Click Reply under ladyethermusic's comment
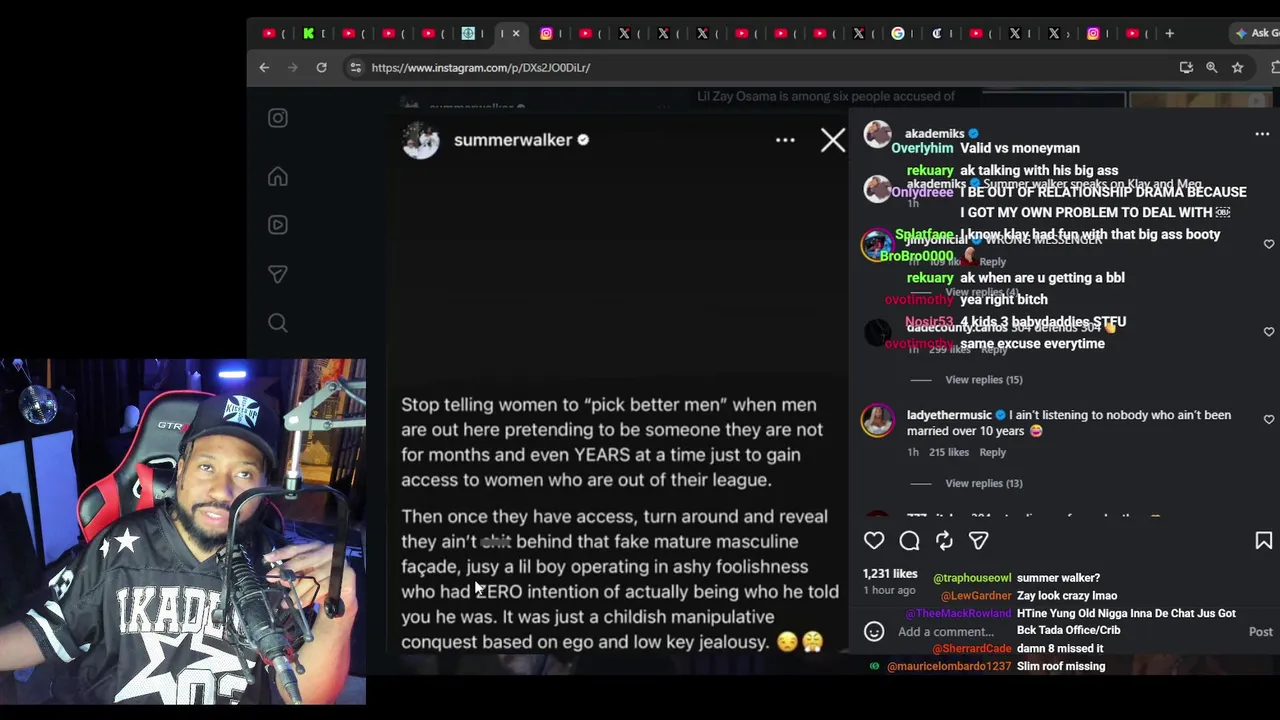The width and height of the screenshot is (1280, 720). click(992, 452)
